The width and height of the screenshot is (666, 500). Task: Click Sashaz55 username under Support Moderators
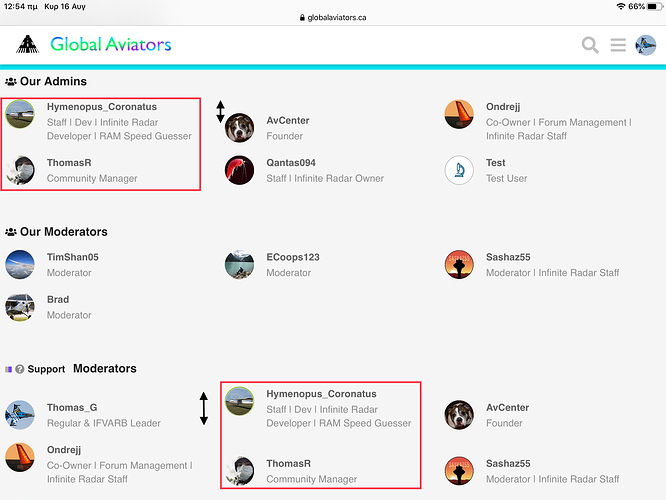pyautogui.click(x=508, y=463)
